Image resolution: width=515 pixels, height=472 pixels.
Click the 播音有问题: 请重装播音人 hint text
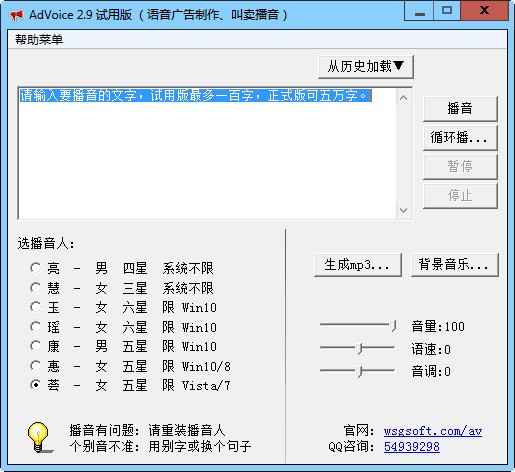[147, 430]
